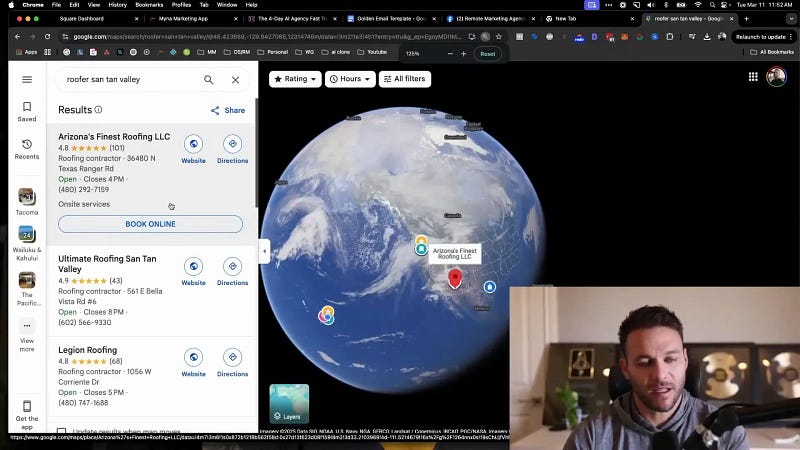Screen dimensions: 800x450
Task: Switch to the Square Dashboard tab
Action: (x=82, y=18)
